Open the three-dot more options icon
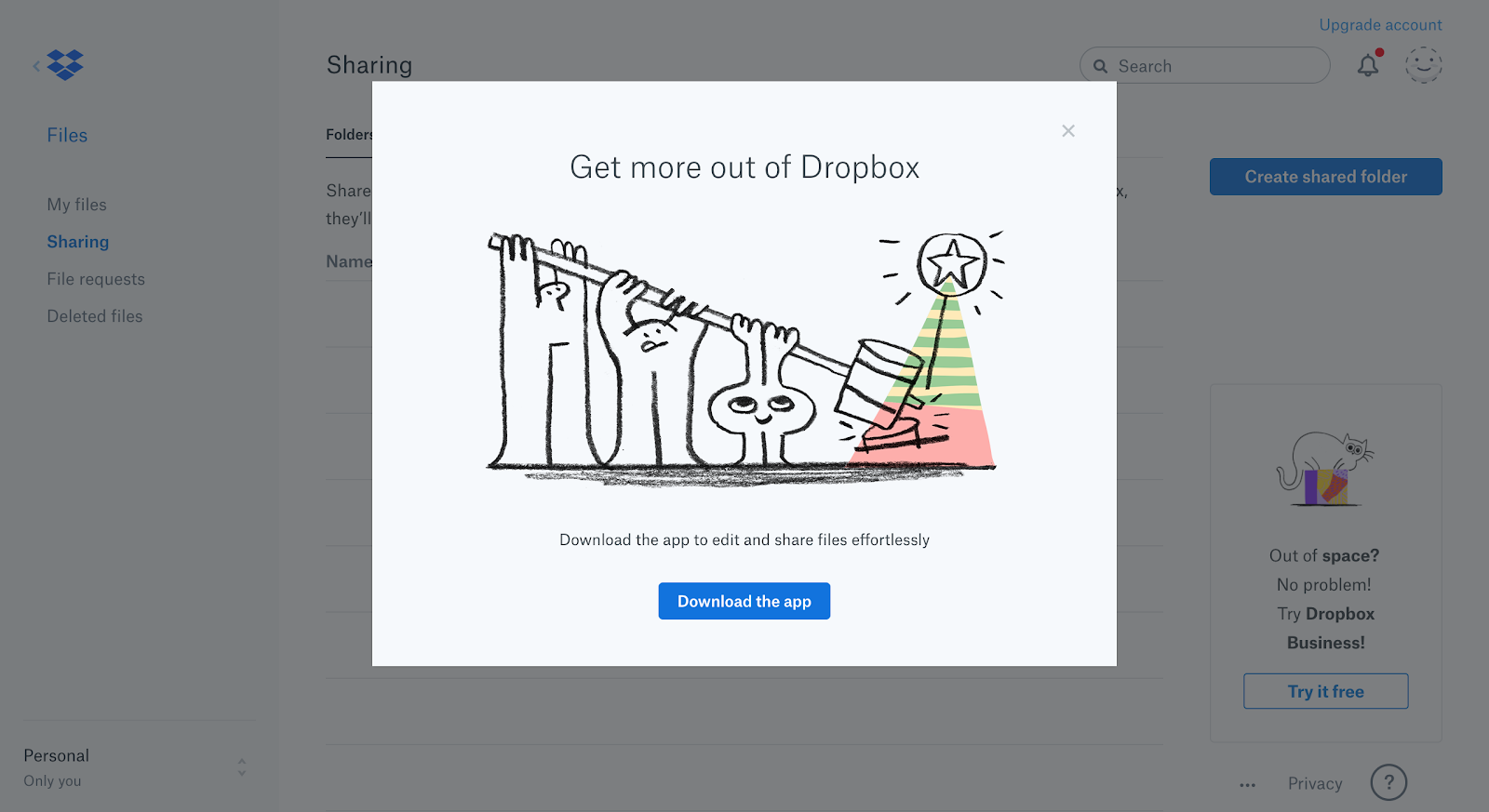 (x=1248, y=785)
